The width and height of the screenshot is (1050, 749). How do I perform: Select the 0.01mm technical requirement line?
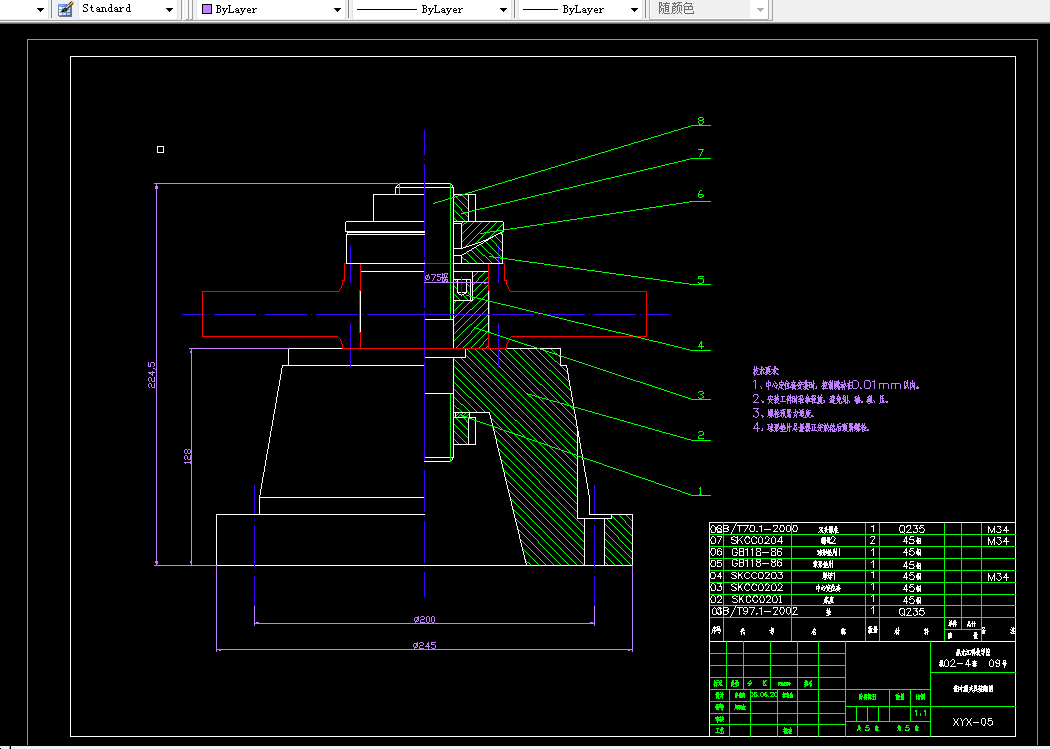coord(835,384)
